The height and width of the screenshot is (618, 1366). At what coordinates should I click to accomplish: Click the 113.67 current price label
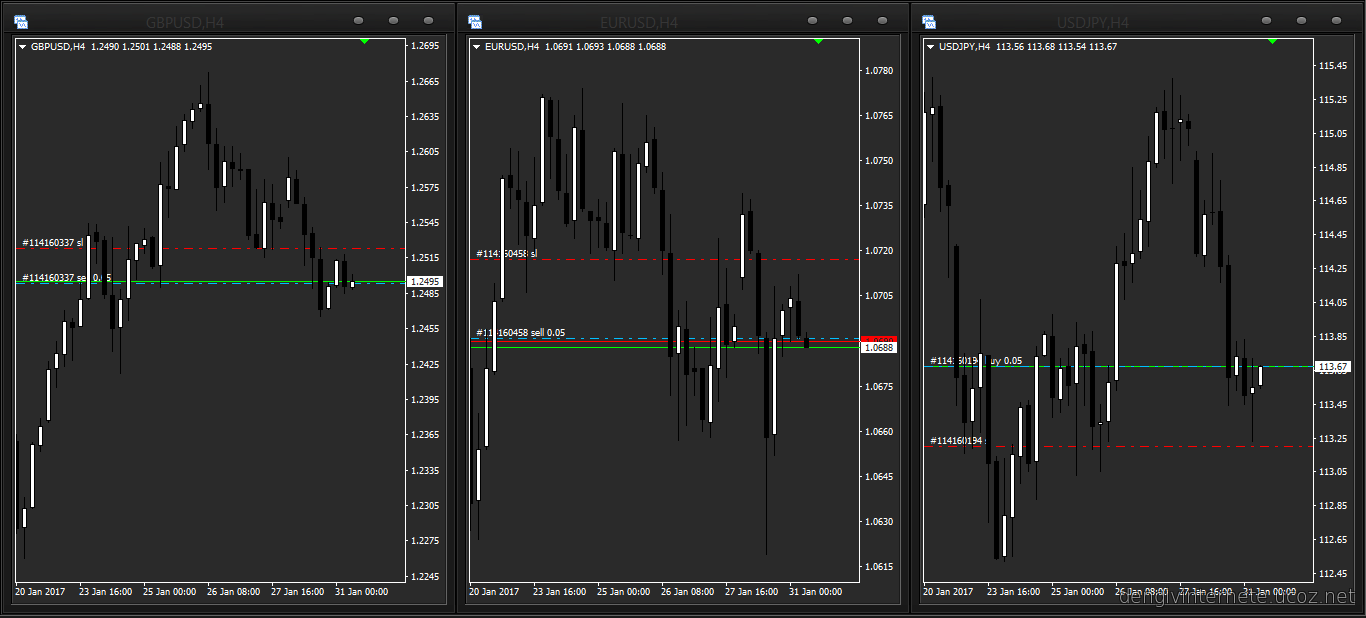pos(1330,367)
